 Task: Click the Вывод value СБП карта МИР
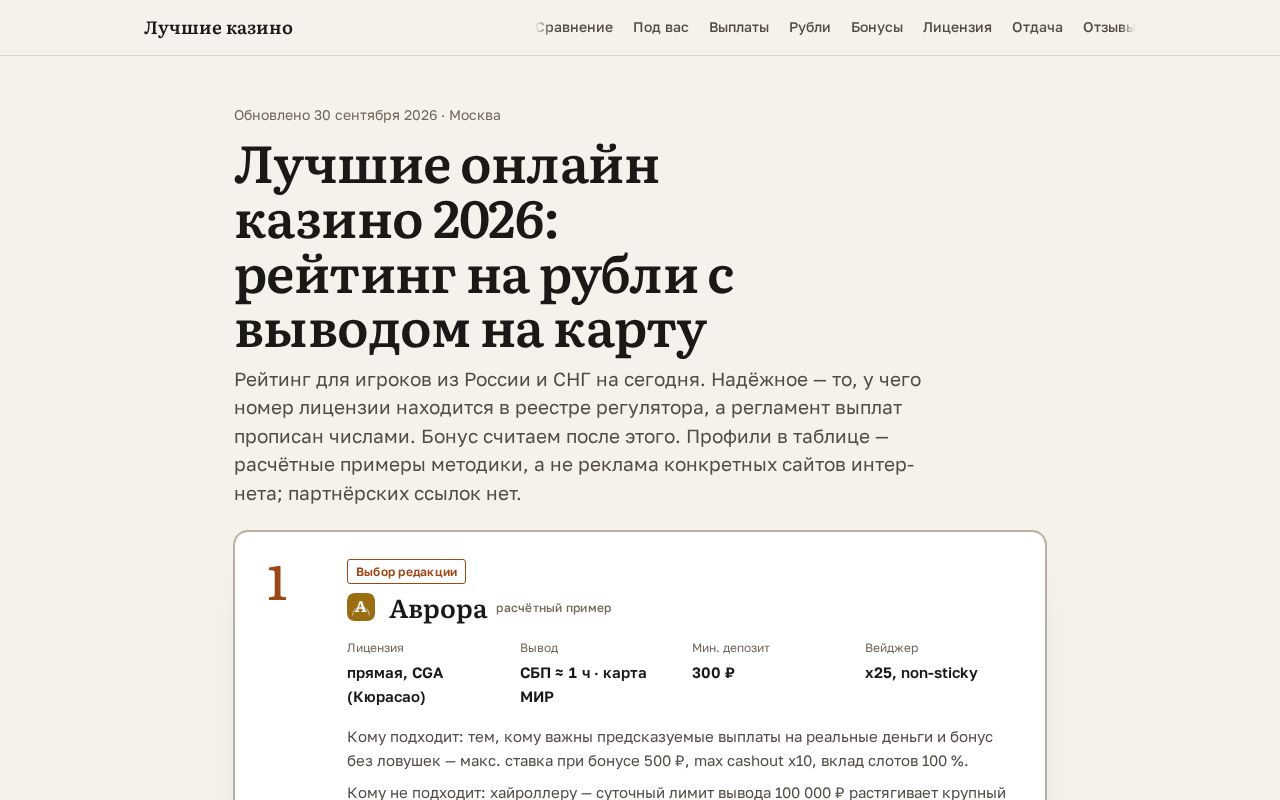coord(583,685)
